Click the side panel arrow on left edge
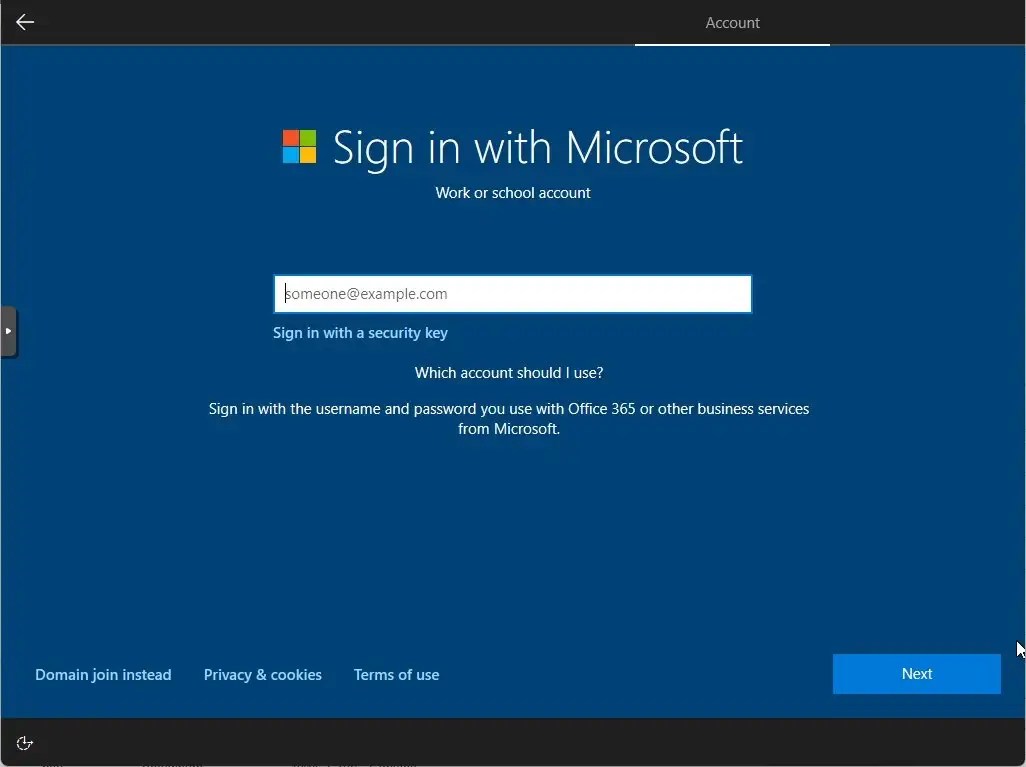The image size is (1026, 767). [8, 331]
